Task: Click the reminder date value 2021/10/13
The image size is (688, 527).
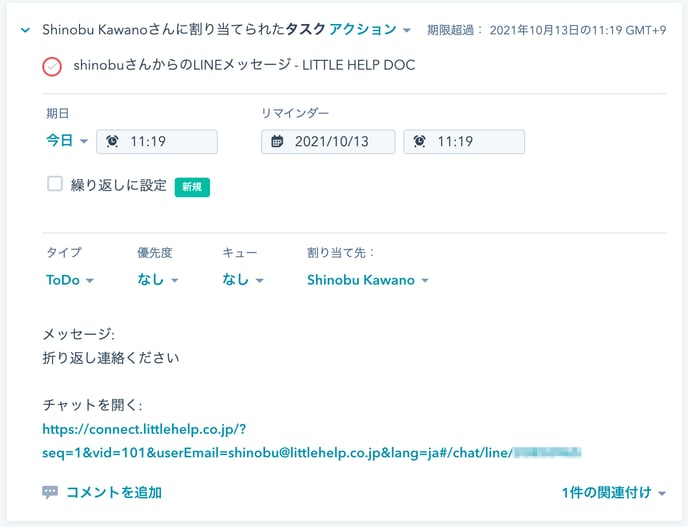Action: [331, 142]
